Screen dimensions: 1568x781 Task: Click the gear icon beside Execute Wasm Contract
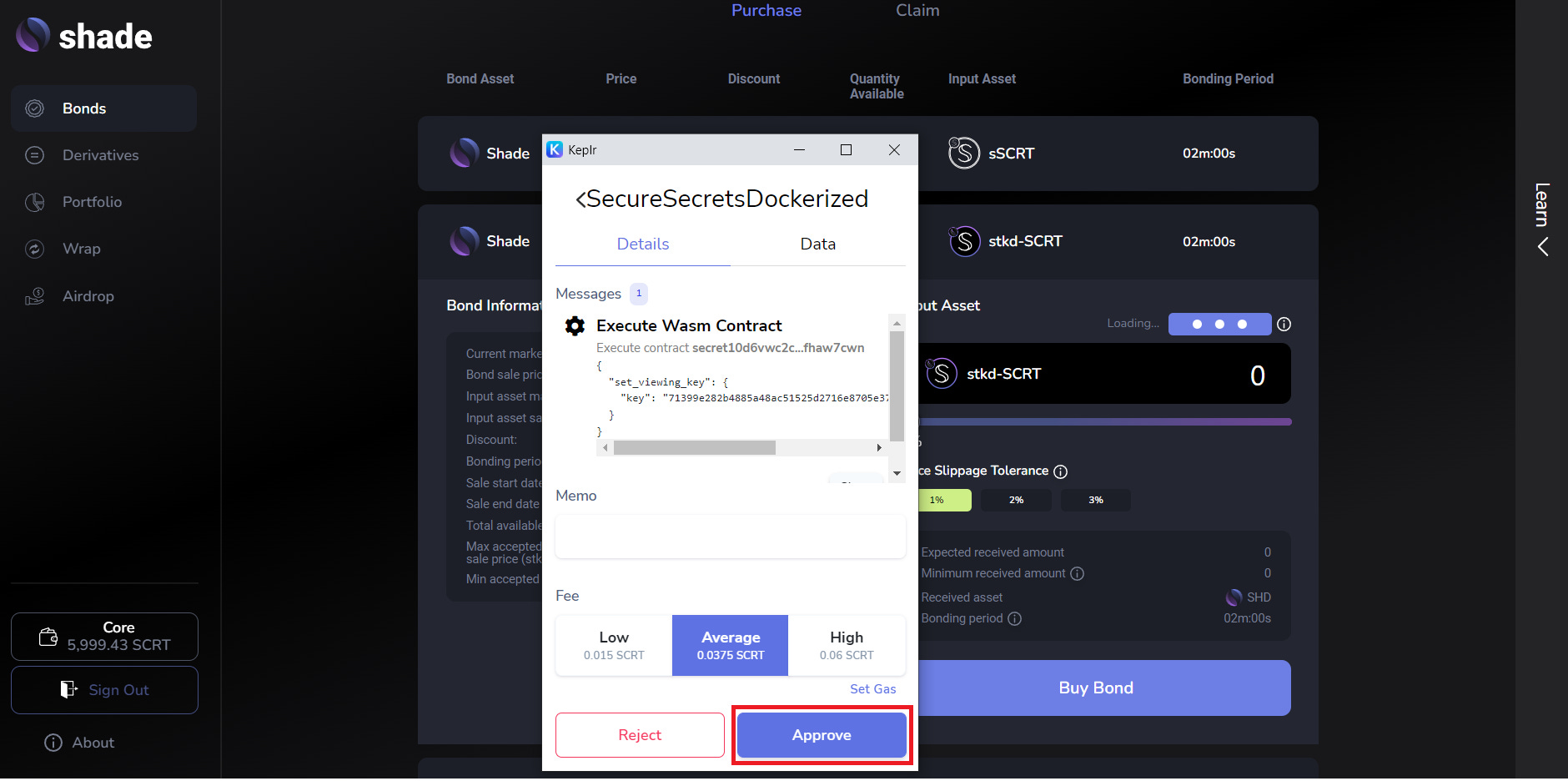click(575, 325)
